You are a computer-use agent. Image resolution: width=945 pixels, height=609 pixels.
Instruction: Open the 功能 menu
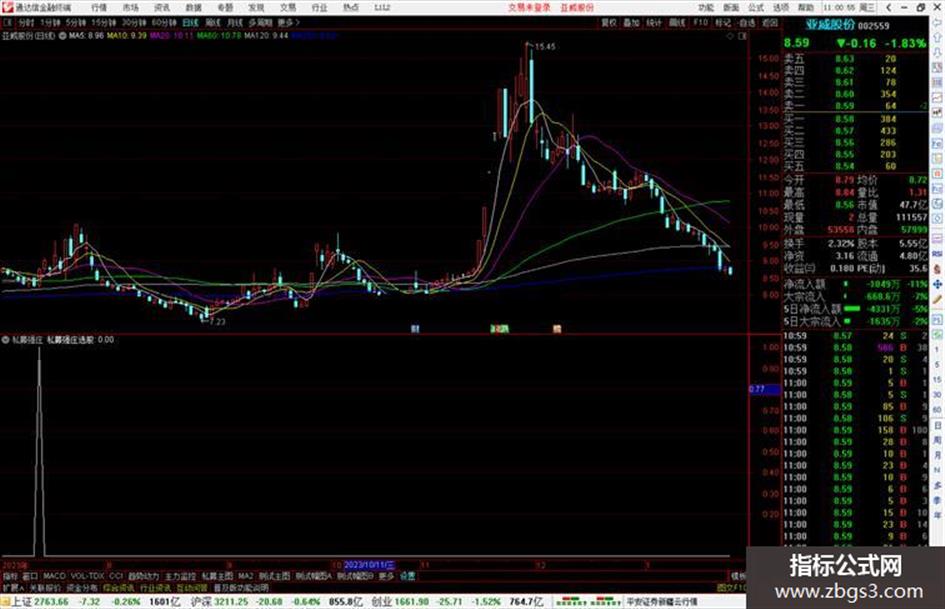coord(706,7)
